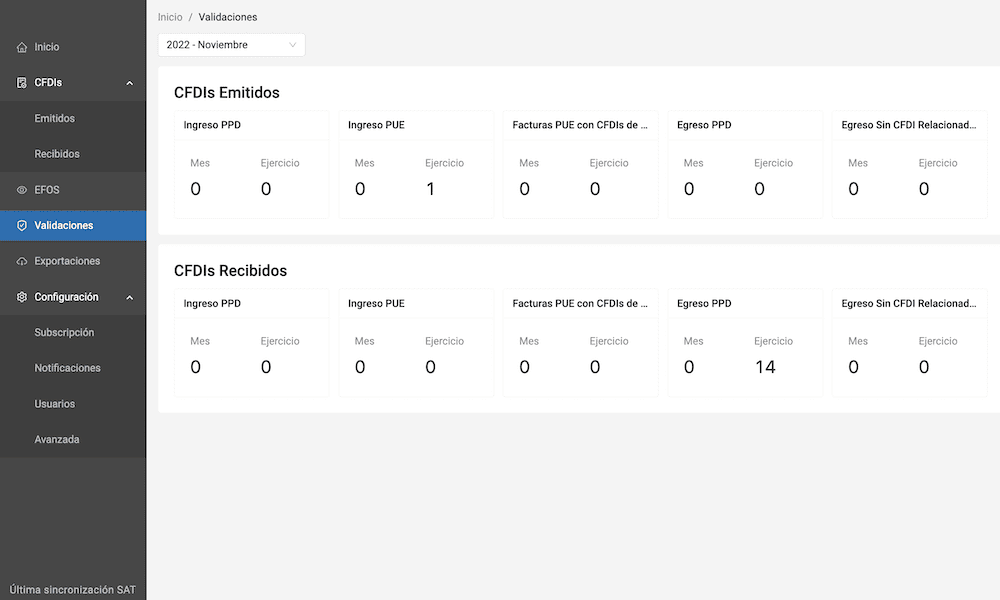
Task: Click the home icon beside Inicio
Action: pos(22,47)
